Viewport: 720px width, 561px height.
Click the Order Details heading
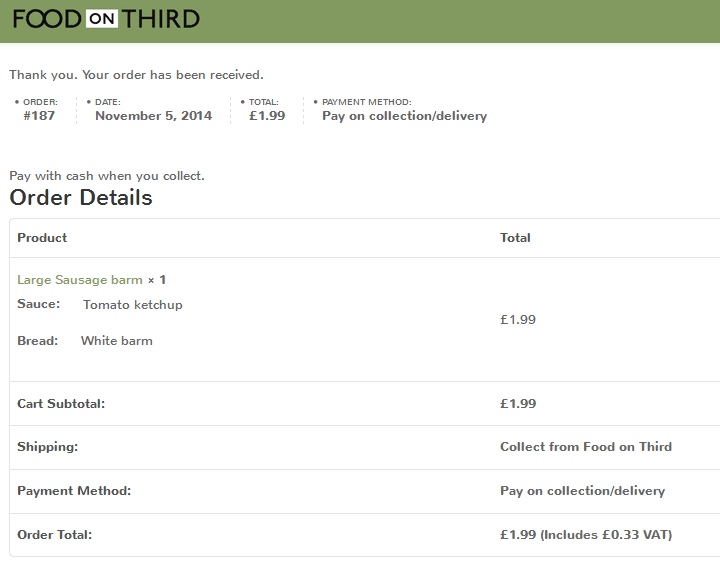[81, 197]
